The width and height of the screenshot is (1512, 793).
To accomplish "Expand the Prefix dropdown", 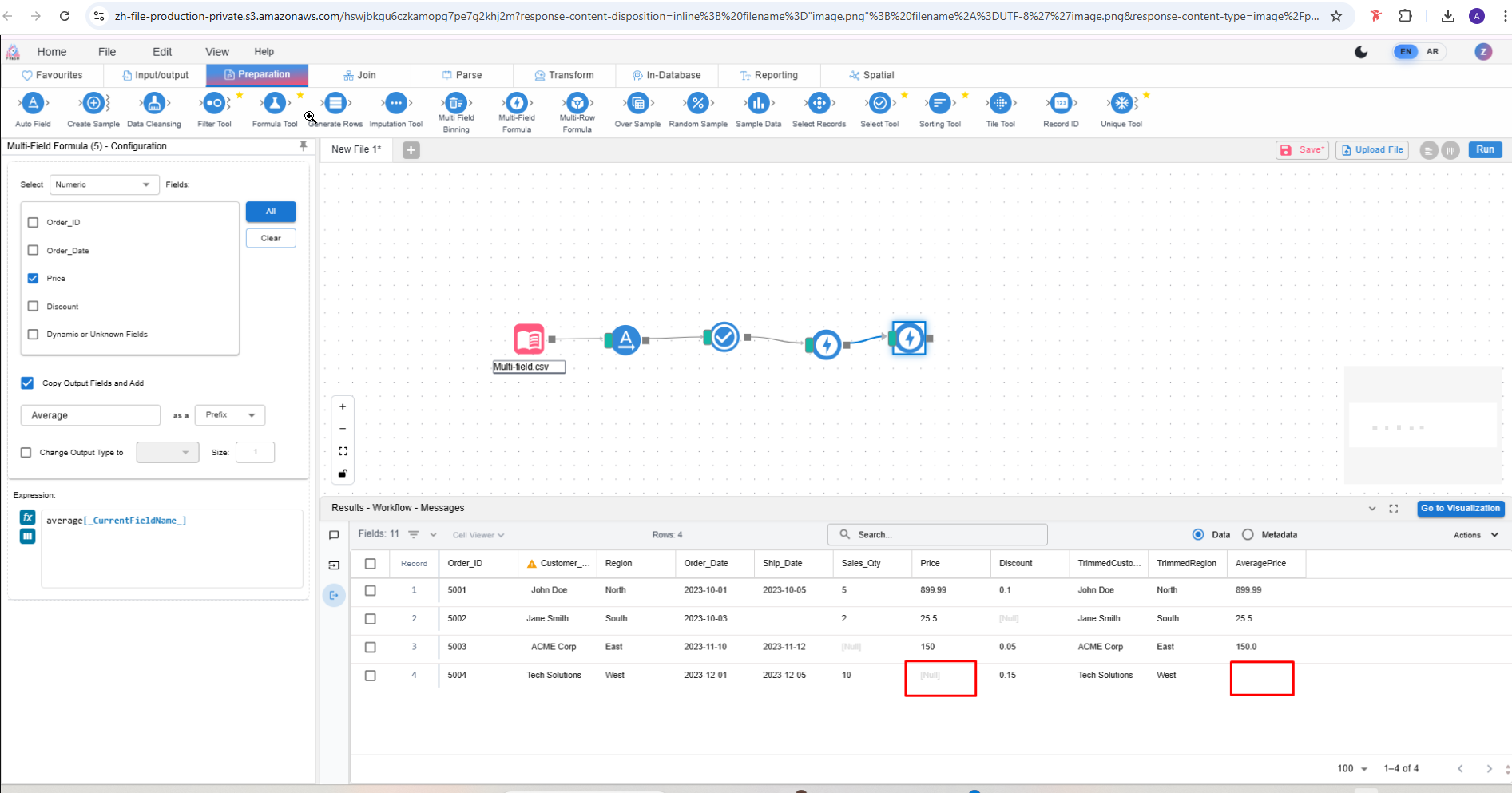I will click(229, 415).
